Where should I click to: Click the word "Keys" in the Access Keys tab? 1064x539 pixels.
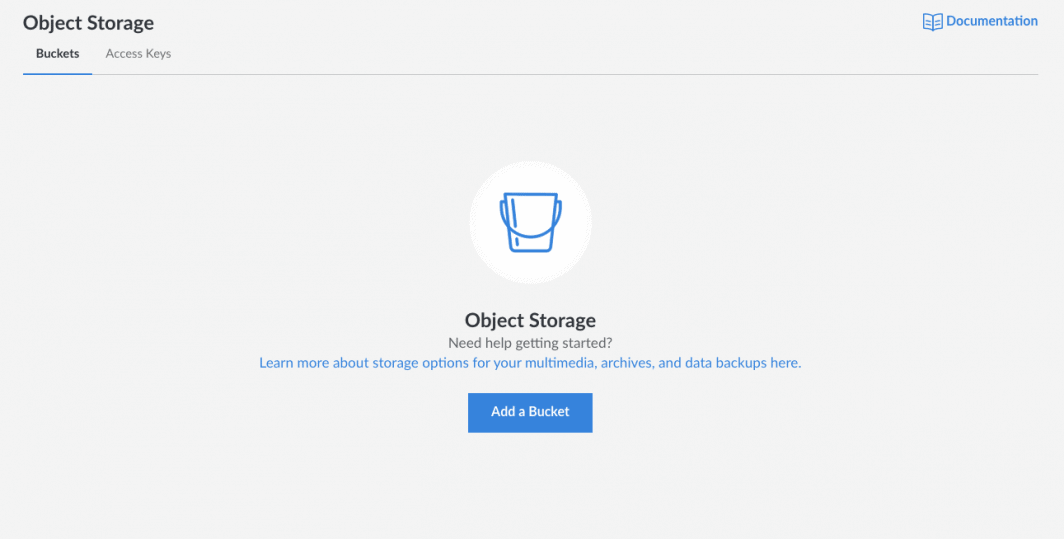[158, 54]
